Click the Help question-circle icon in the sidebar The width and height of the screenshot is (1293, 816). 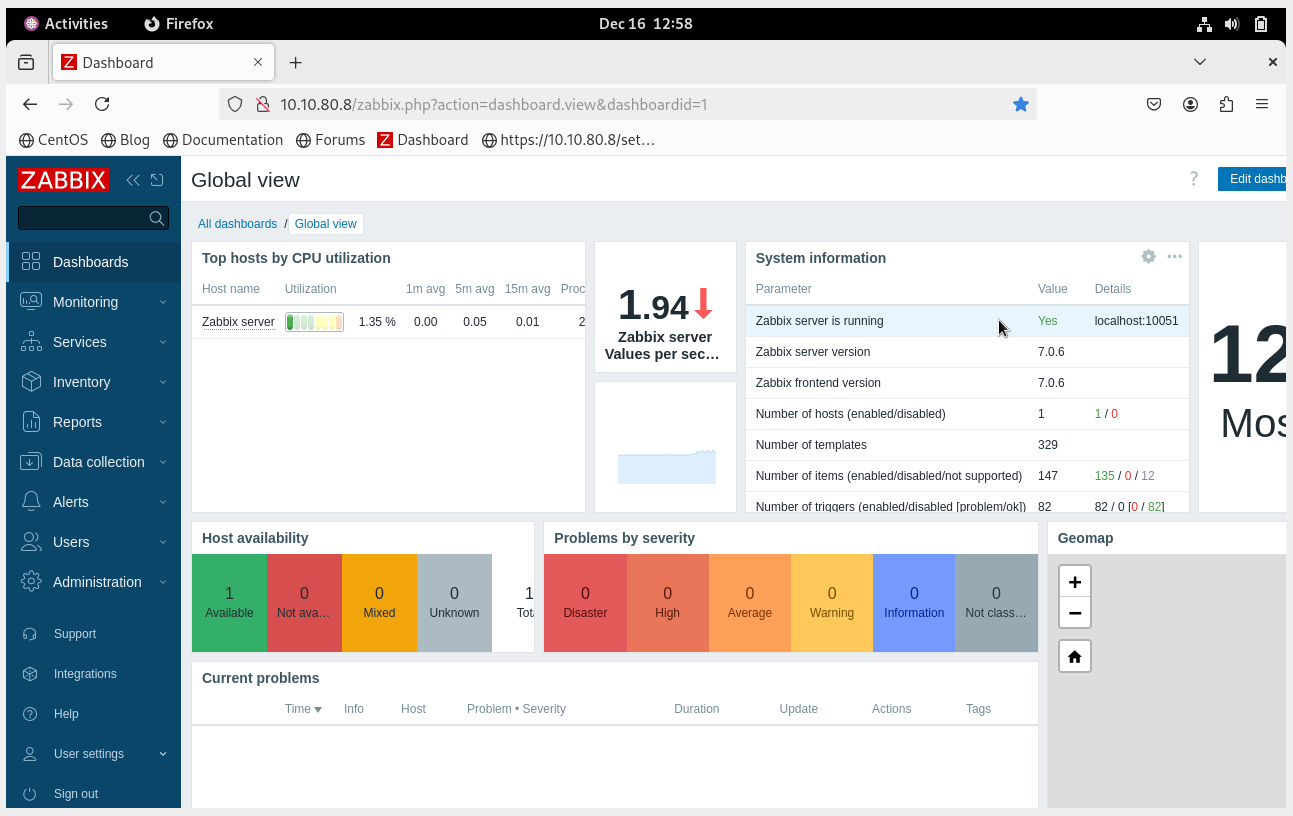coord(30,714)
